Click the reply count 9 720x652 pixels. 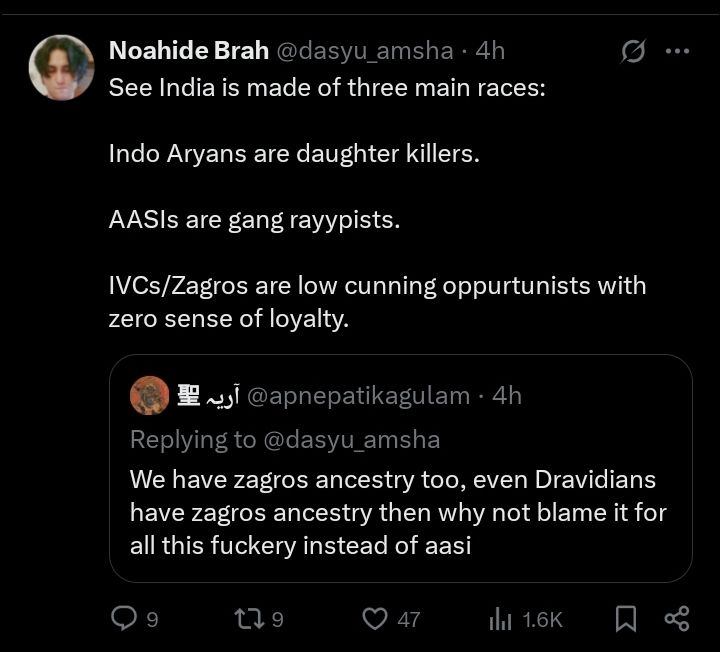point(152,620)
